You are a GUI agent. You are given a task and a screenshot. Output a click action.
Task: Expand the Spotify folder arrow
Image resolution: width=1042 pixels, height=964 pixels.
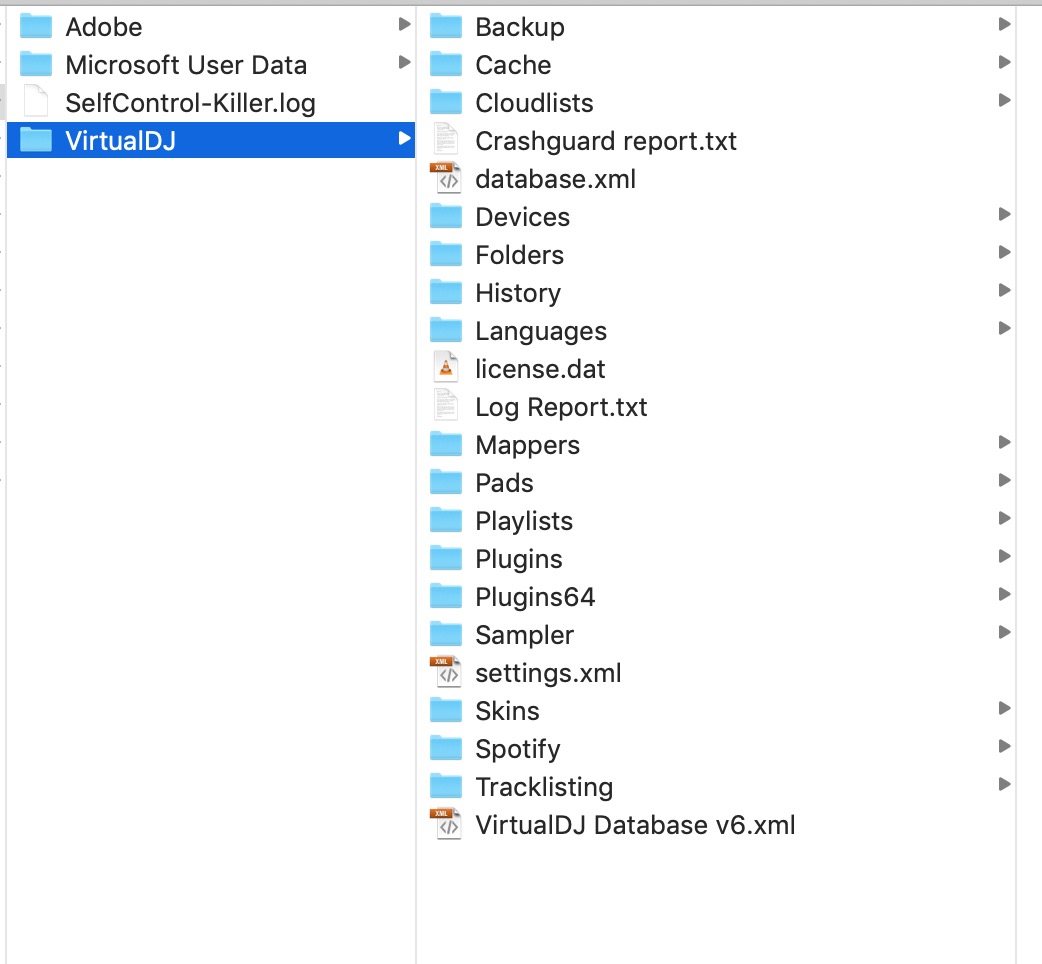pyautogui.click(x=1005, y=746)
